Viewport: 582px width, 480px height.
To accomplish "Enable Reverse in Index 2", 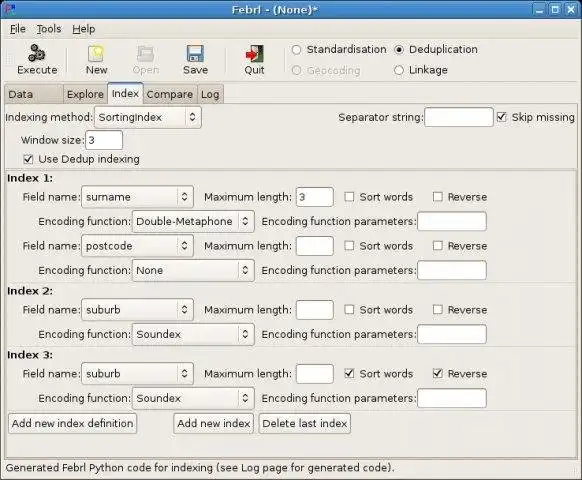I will [x=438, y=310].
